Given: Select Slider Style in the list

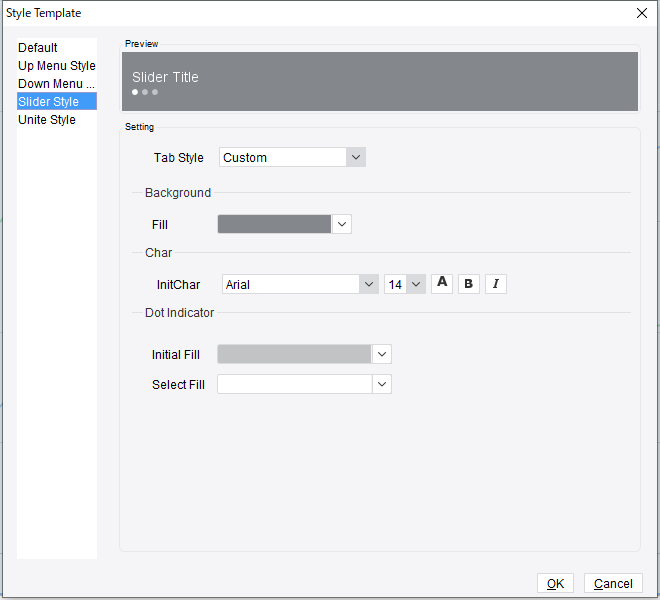Looking at the screenshot, I should (48, 102).
